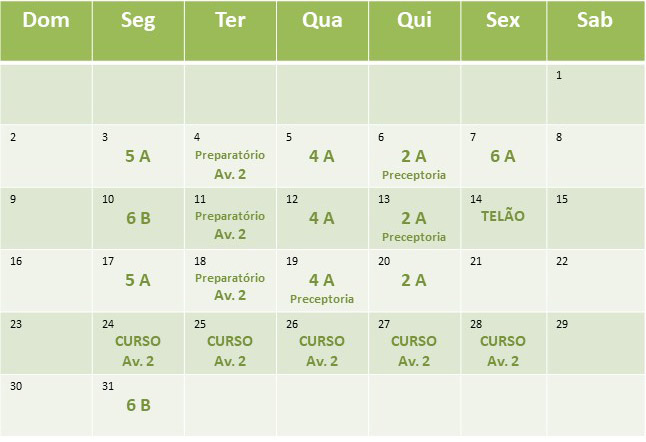Screen dimensions: 646x442
Task: Click day 30 cell
Action: coord(46,405)
